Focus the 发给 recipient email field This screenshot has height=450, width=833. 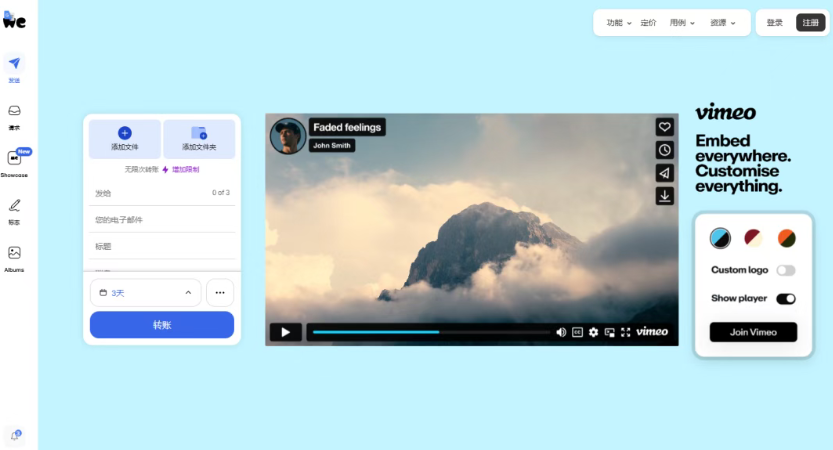(x=162, y=193)
